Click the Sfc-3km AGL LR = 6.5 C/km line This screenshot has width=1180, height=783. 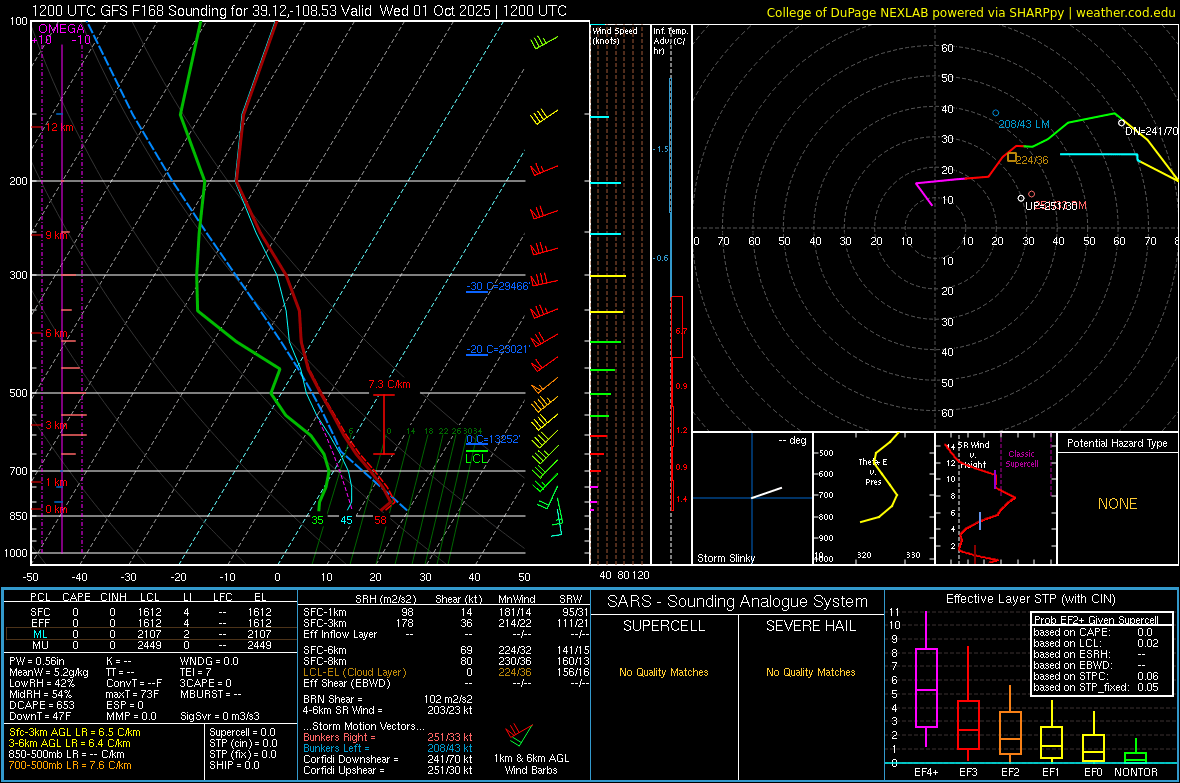pos(75,732)
